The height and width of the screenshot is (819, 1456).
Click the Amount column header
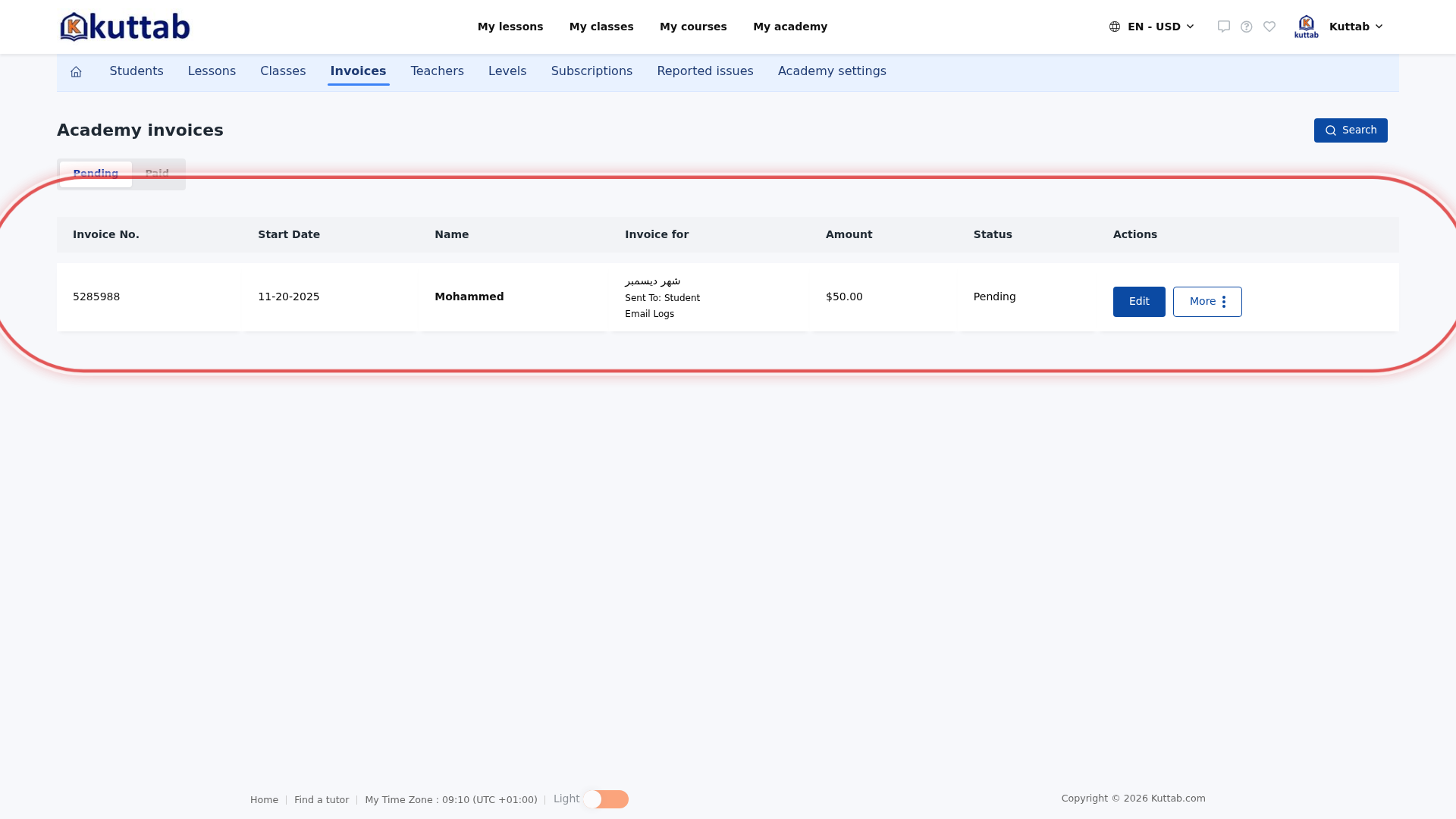click(x=849, y=234)
